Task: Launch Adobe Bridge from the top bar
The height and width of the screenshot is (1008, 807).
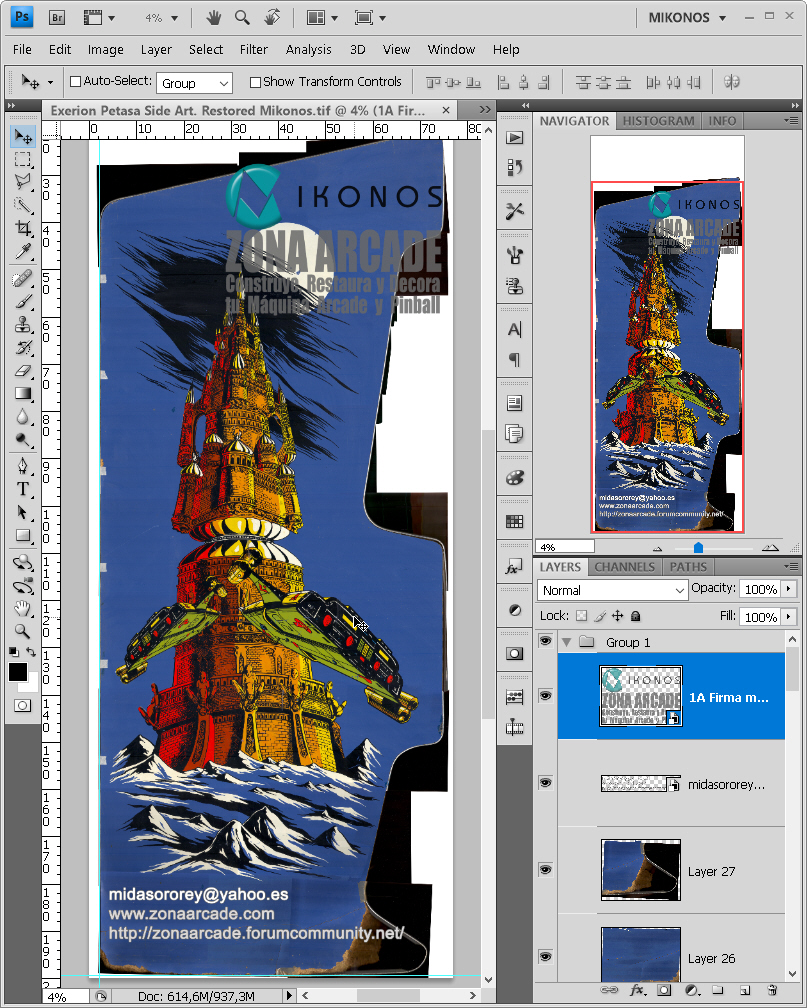Action: pos(57,17)
